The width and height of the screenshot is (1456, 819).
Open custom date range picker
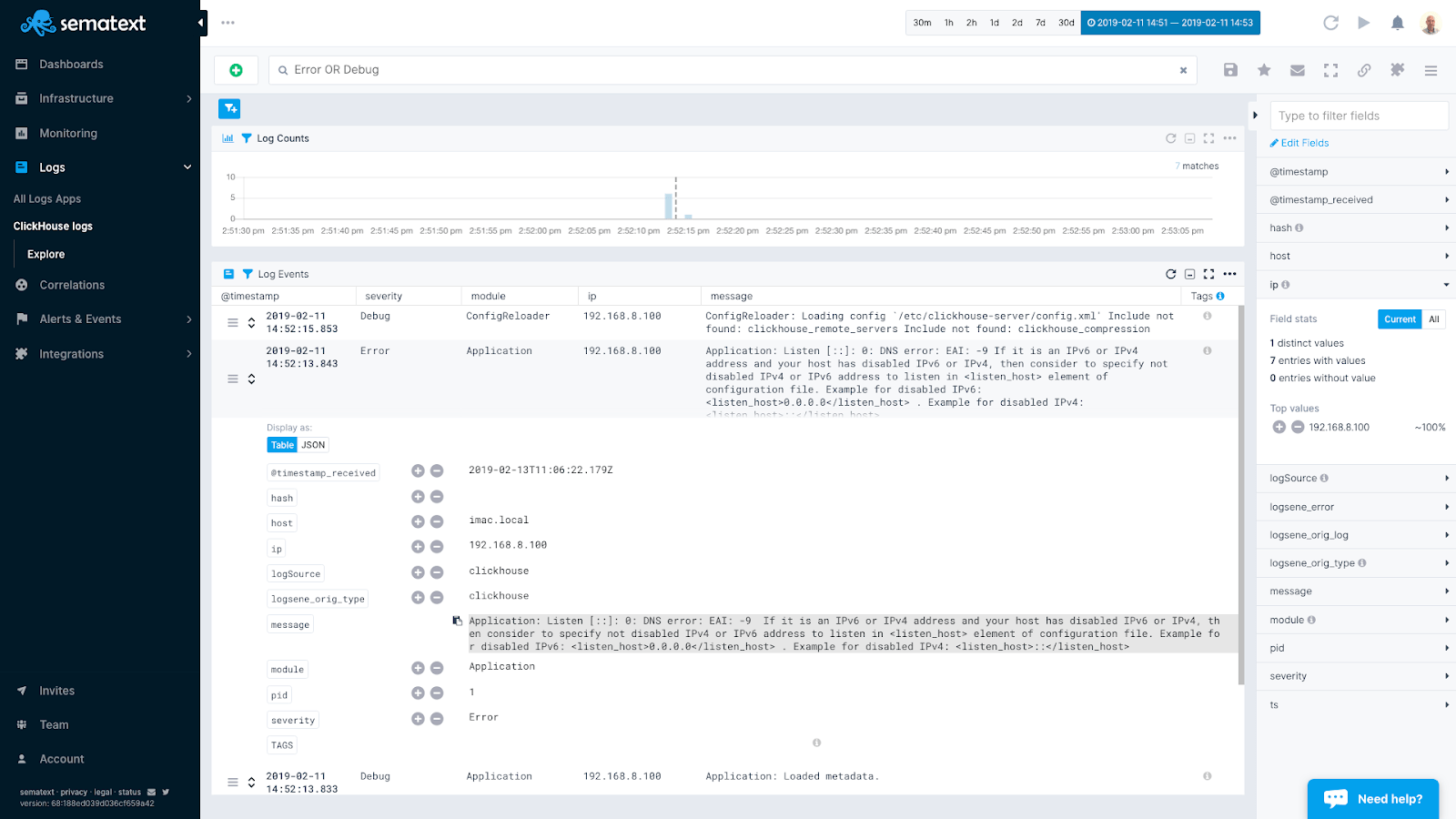[x=1170, y=23]
